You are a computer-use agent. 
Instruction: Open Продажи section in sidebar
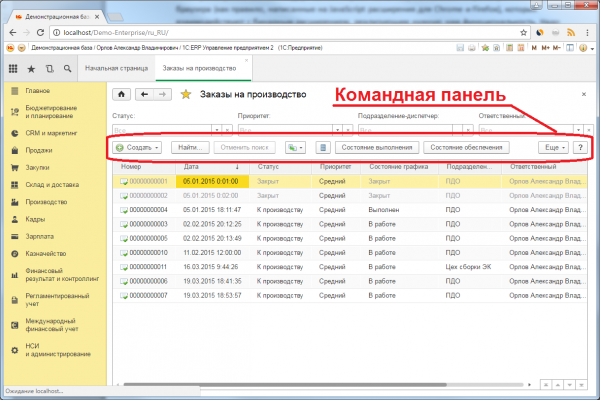tap(39, 150)
